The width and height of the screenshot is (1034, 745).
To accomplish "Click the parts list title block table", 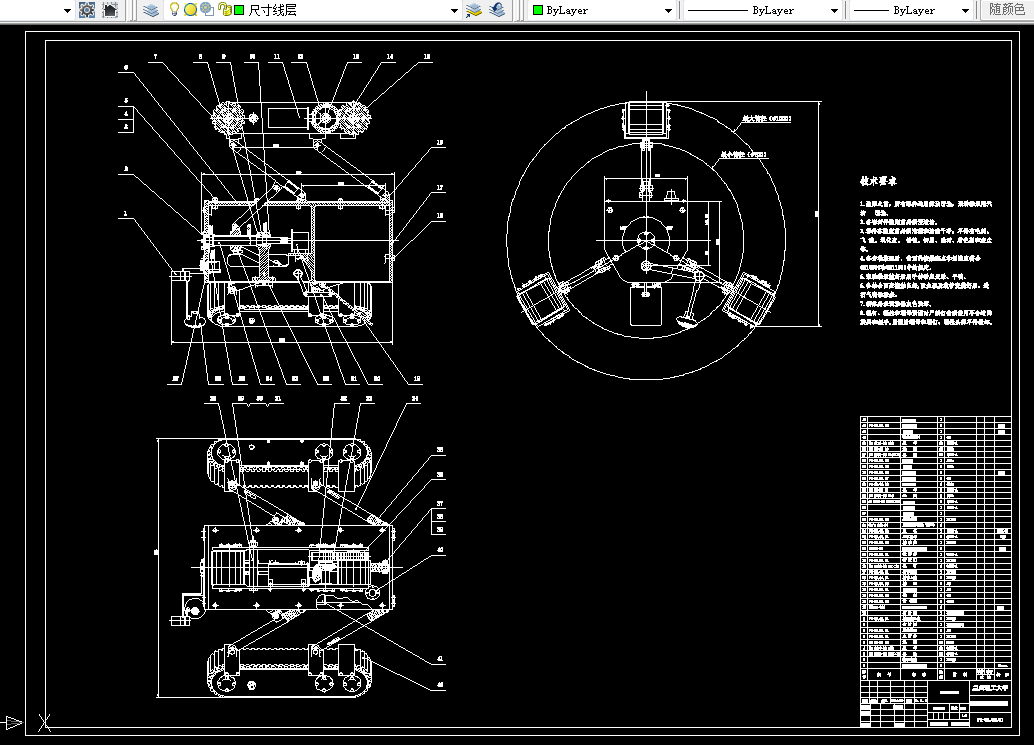I will pyautogui.click(x=936, y=572).
